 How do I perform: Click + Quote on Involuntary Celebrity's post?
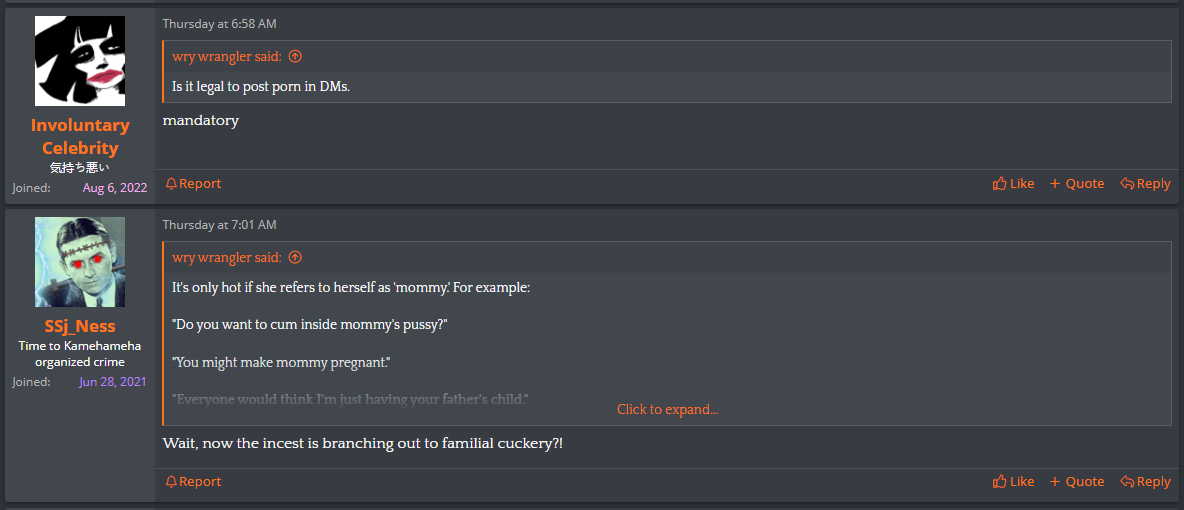pos(1077,184)
